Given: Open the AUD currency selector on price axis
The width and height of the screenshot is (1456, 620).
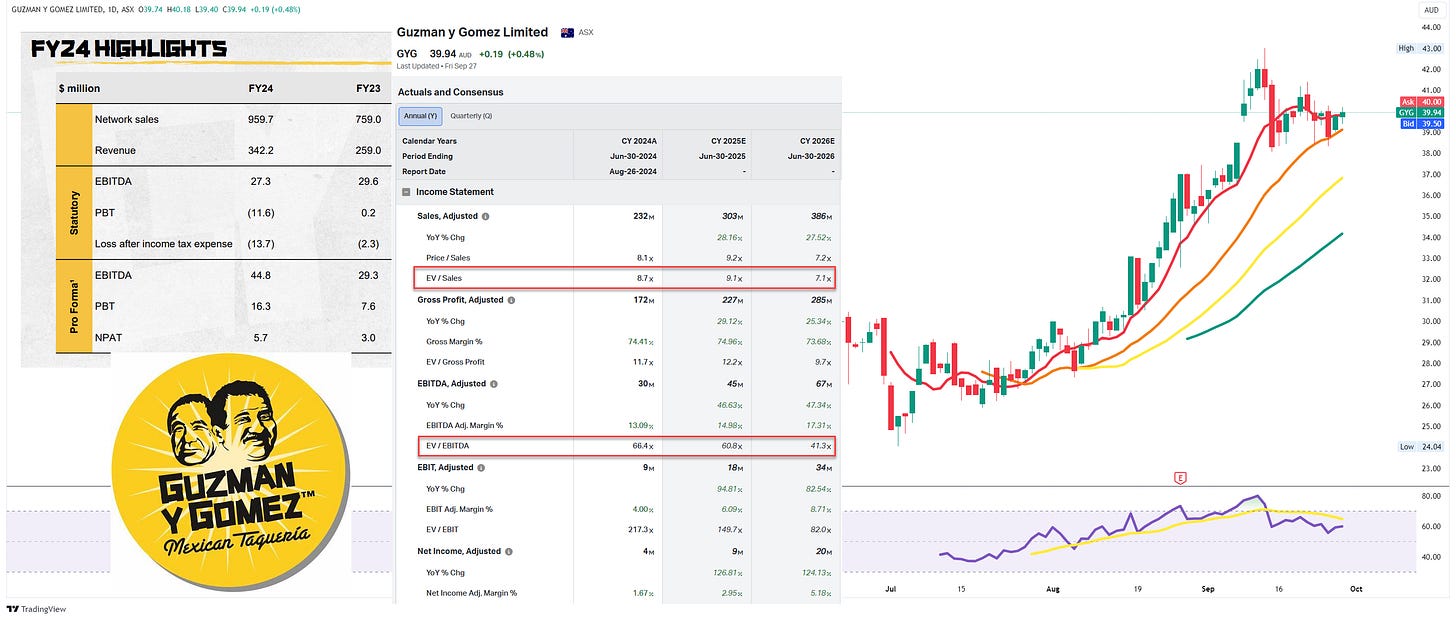Looking at the screenshot, I should click(x=1430, y=10).
